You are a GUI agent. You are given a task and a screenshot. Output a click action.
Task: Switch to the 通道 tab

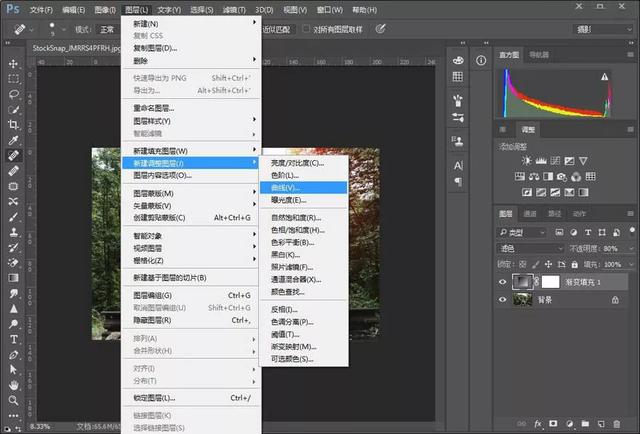530,213
